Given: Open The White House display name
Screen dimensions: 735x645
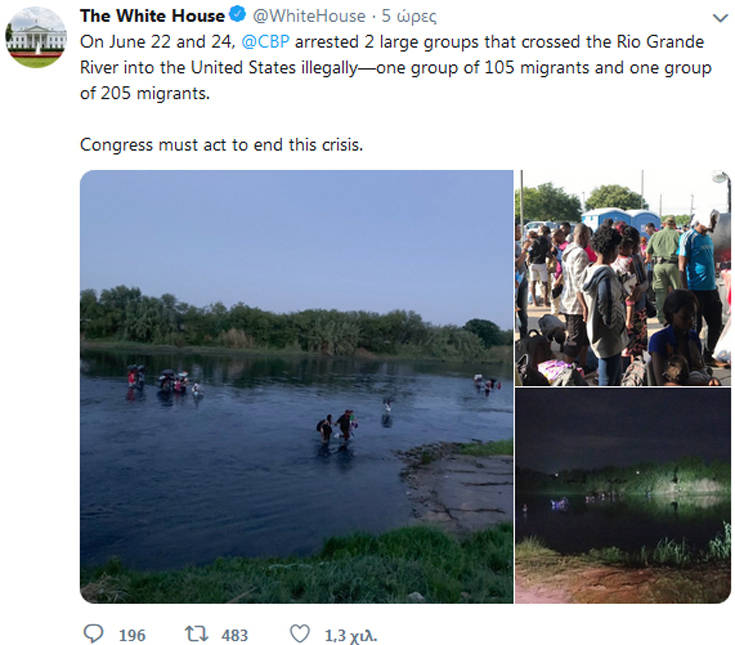Looking at the screenshot, I should tap(152, 16).
